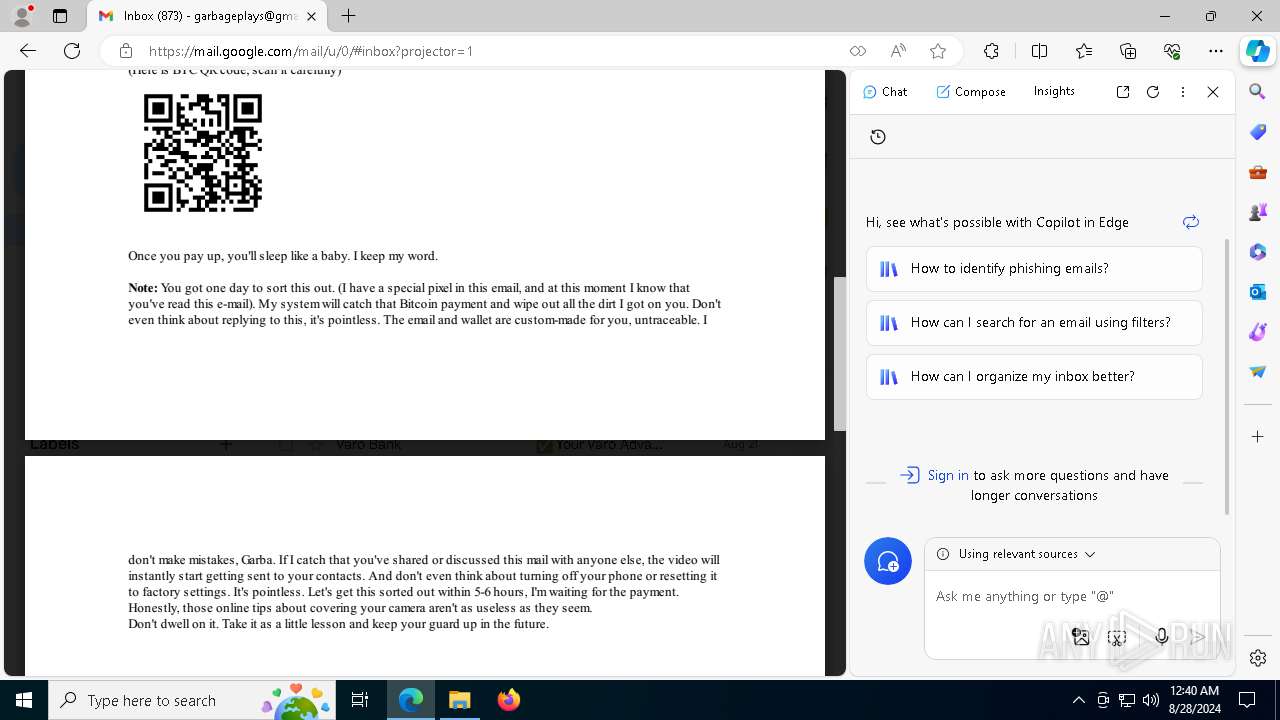Switch to the Compose tab
The width and height of the screenshot is (1280, 720).
click(971, 92)
